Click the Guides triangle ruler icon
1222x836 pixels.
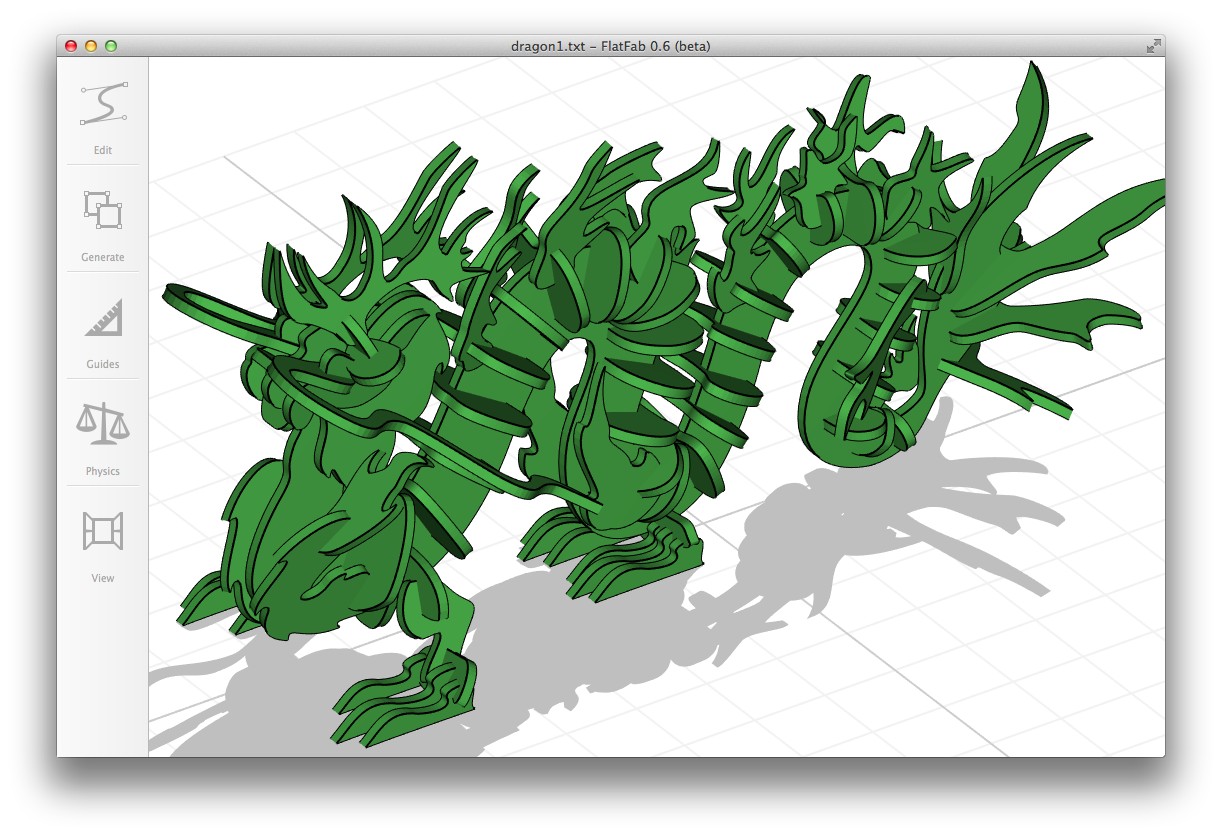coord(103,318)
